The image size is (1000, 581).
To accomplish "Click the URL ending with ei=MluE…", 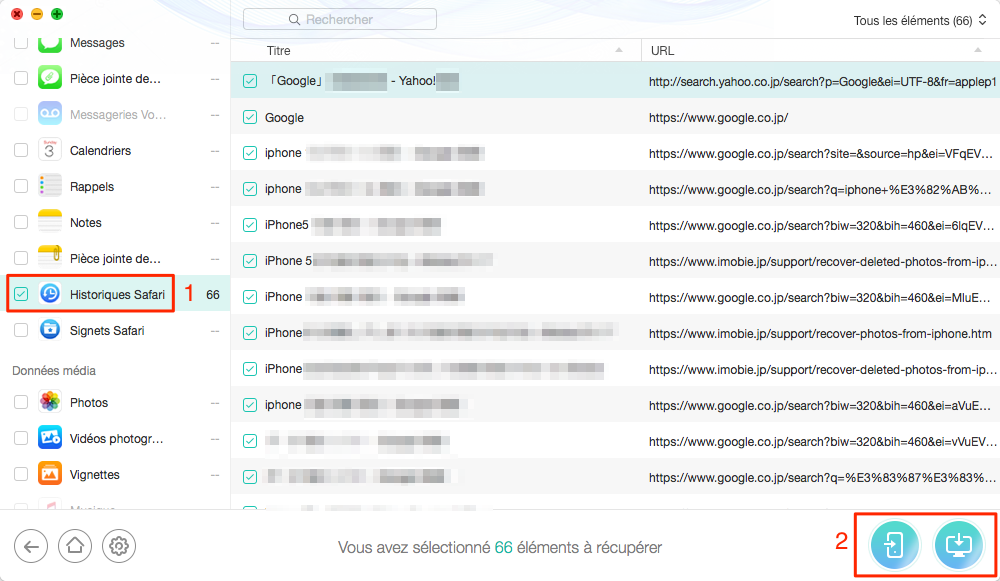I will pyautogui.click(x=820, y=298).
